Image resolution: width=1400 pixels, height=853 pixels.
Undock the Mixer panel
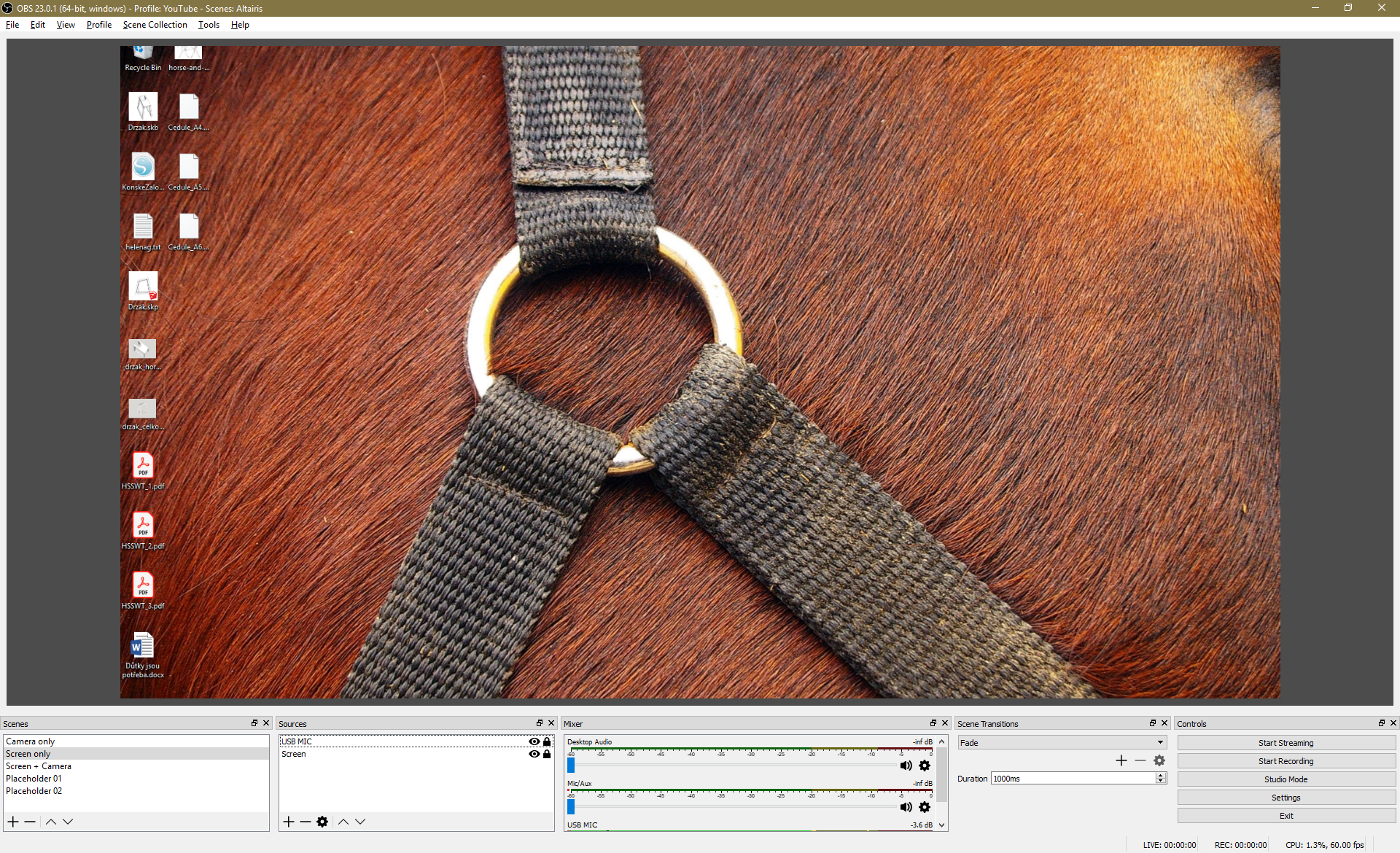[933, 723]
